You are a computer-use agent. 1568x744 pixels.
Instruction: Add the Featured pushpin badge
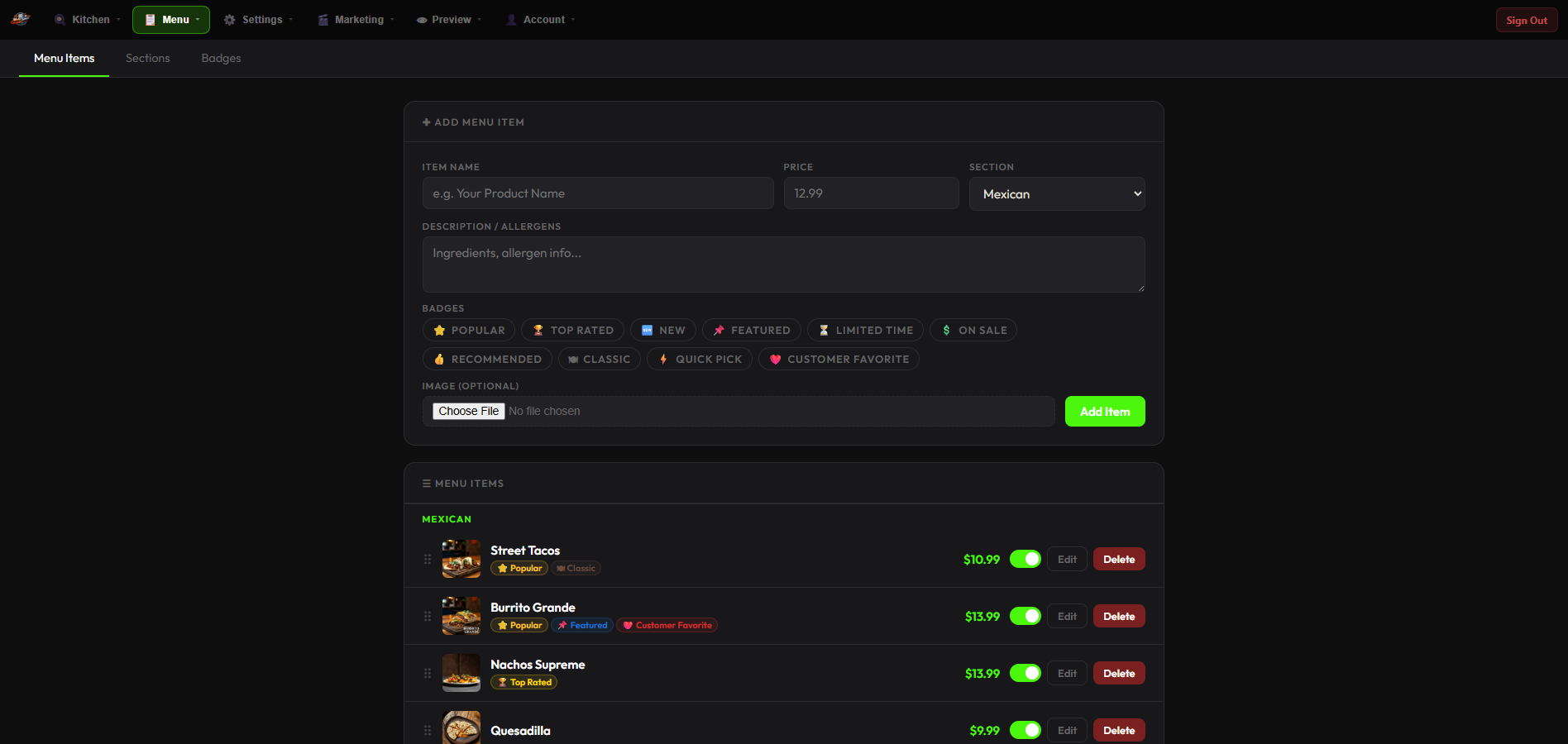click(750, 330)
